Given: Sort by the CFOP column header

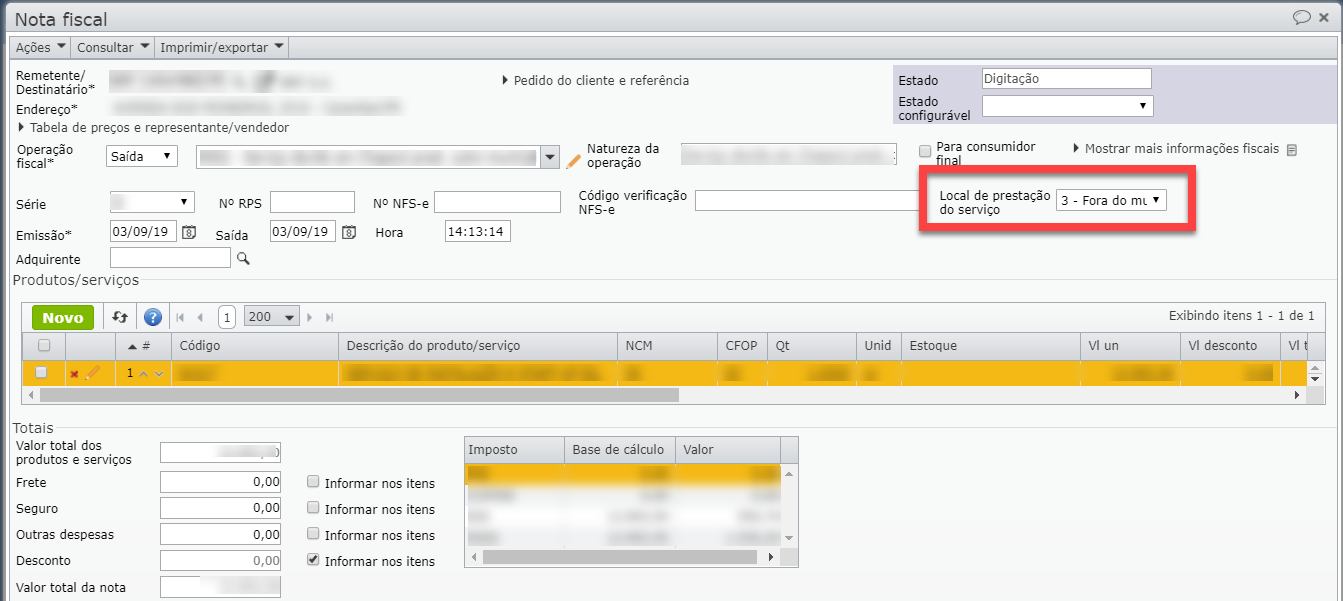Looking at the screenshot, I should click(x=743, y=346).
